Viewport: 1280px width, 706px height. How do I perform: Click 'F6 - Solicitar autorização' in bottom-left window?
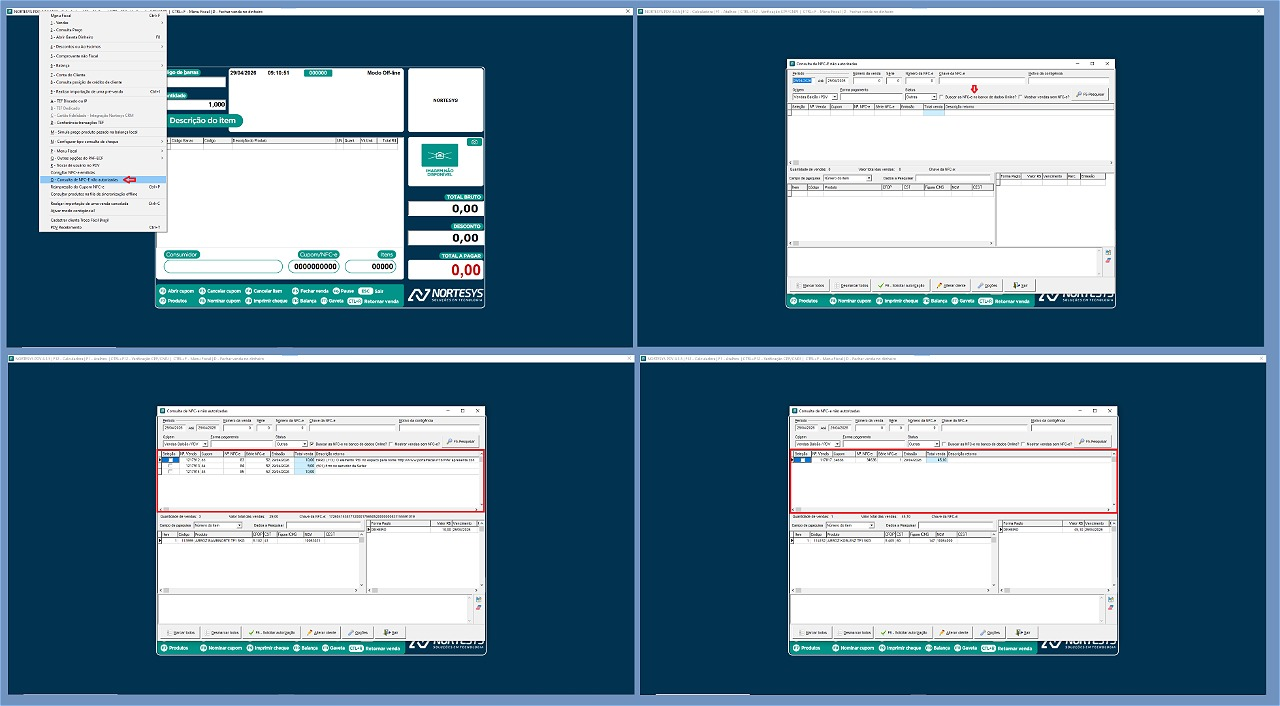272,632
